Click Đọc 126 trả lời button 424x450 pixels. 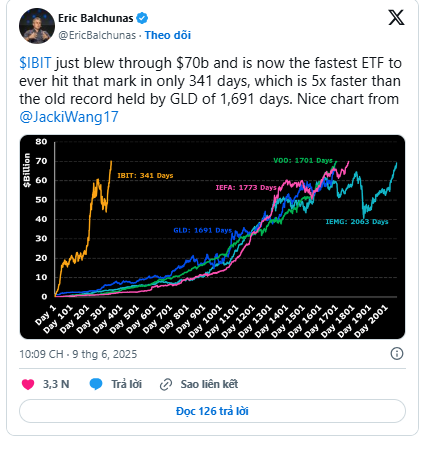pos(212,411)
